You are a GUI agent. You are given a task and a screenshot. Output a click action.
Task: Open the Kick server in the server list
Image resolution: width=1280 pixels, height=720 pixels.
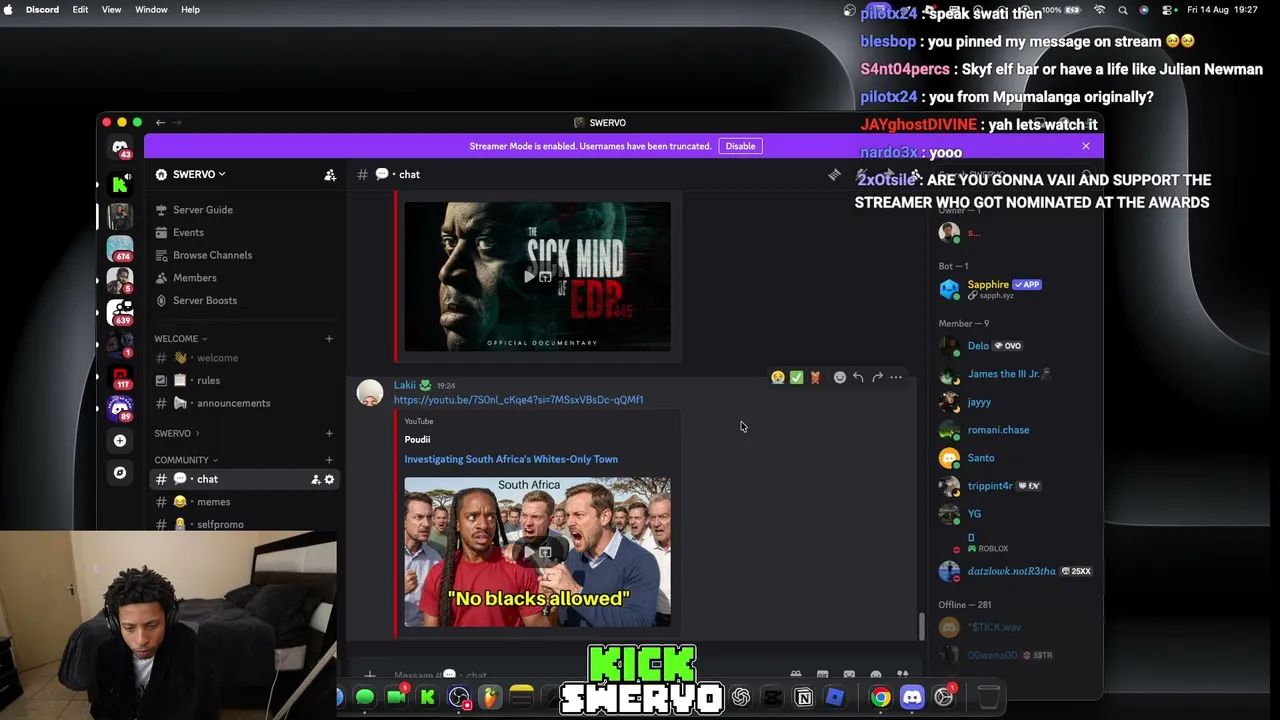(x=120, y=183)
